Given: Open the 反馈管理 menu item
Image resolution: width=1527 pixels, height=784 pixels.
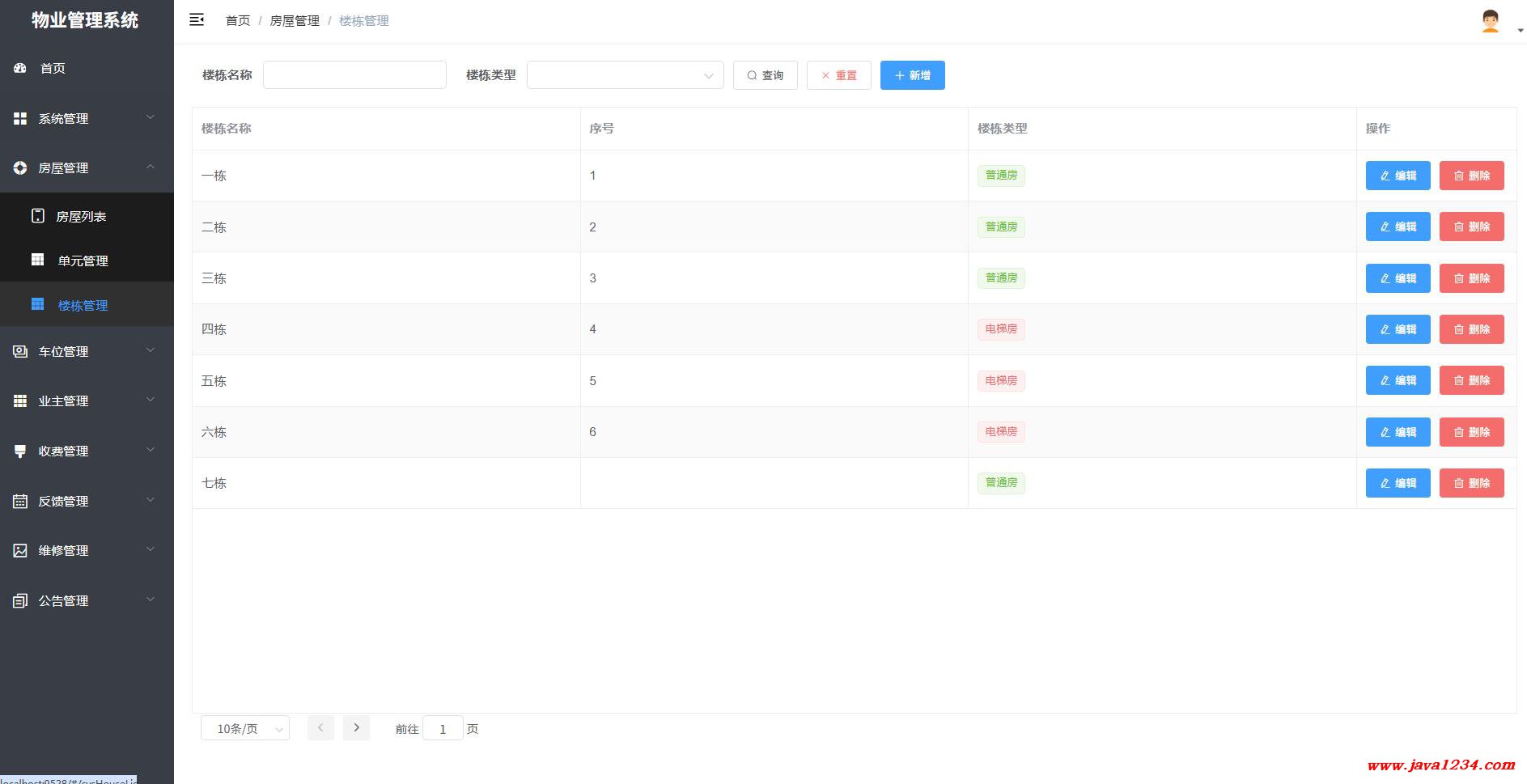Looking at the screenshot, I should point(87,501).
